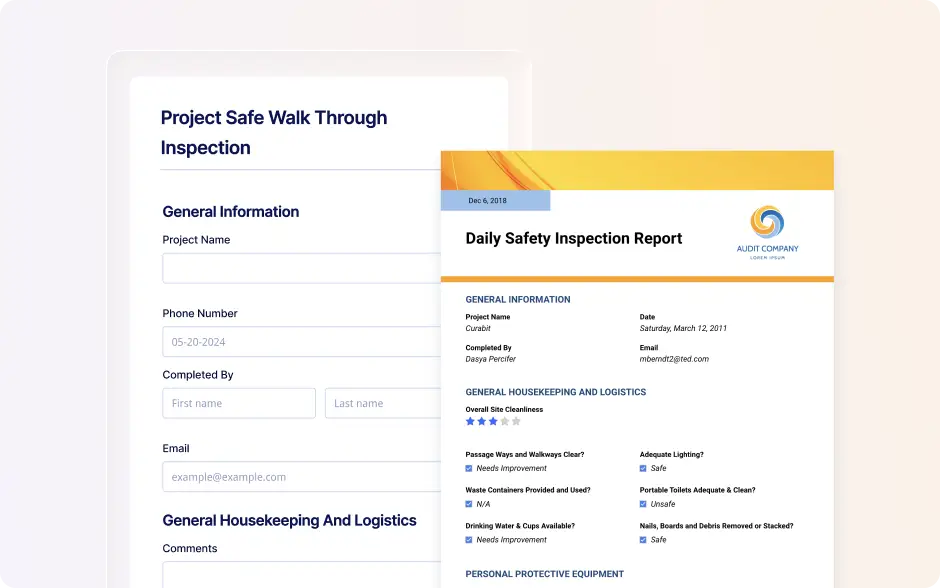Click the Dec 6, 2018 date badge
This screenshot has height=588, width=940.
495,201
